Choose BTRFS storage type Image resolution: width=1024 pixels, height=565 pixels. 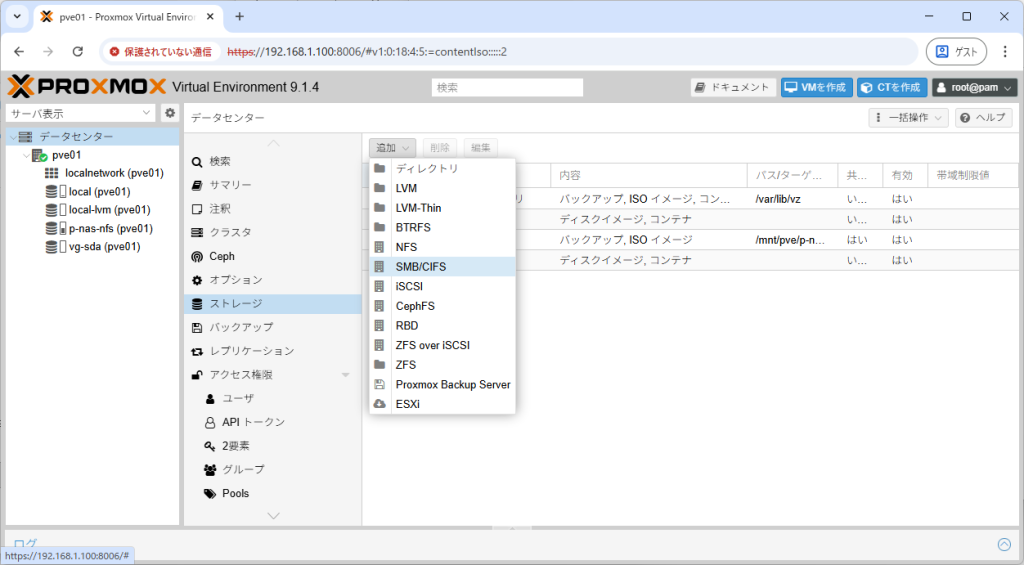442,227
